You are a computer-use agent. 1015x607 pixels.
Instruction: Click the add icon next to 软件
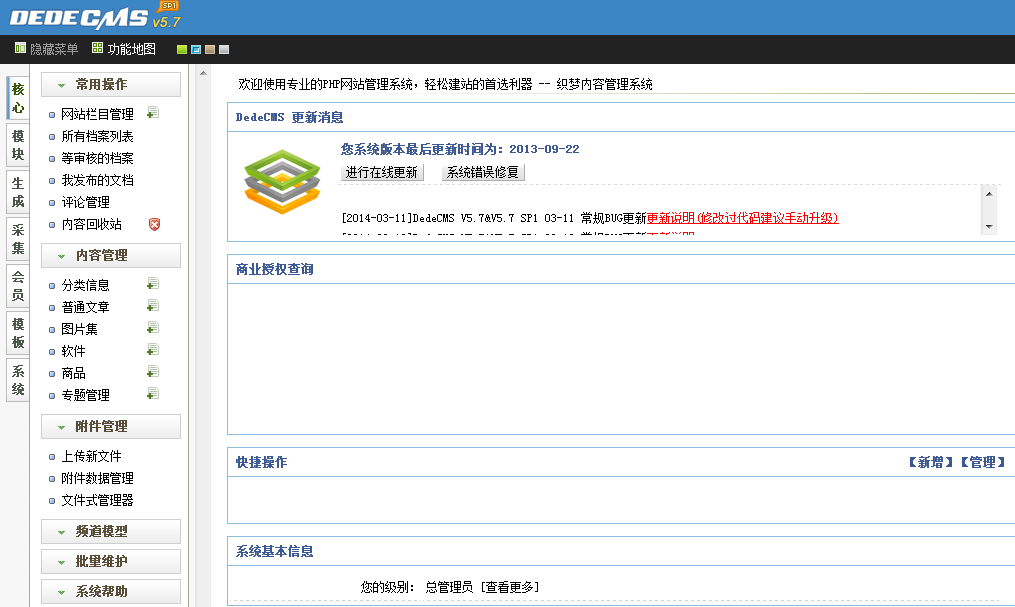point(153,350)
